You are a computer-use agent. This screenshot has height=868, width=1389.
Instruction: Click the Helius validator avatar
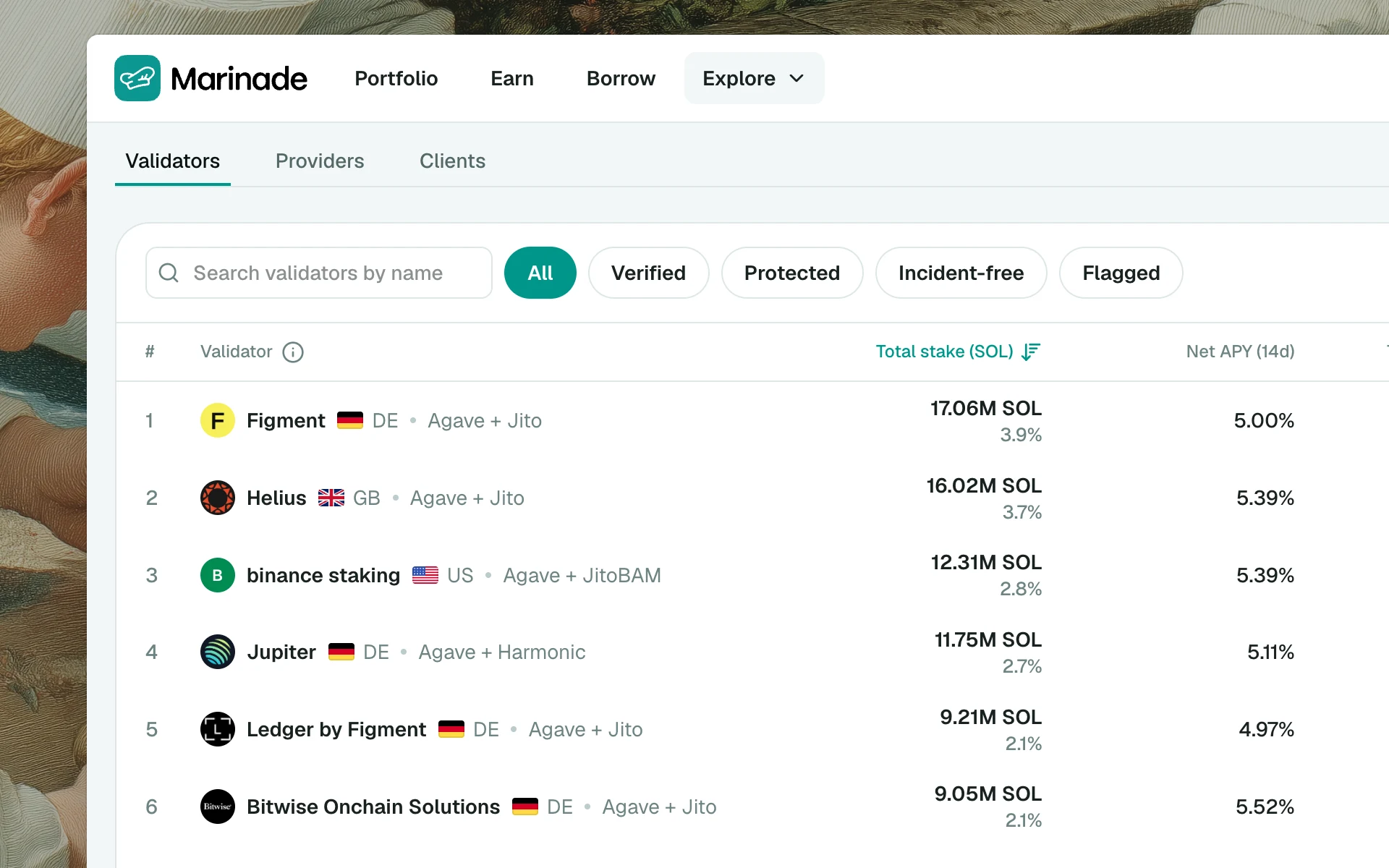pyautogui.click(x=218, y=498)
